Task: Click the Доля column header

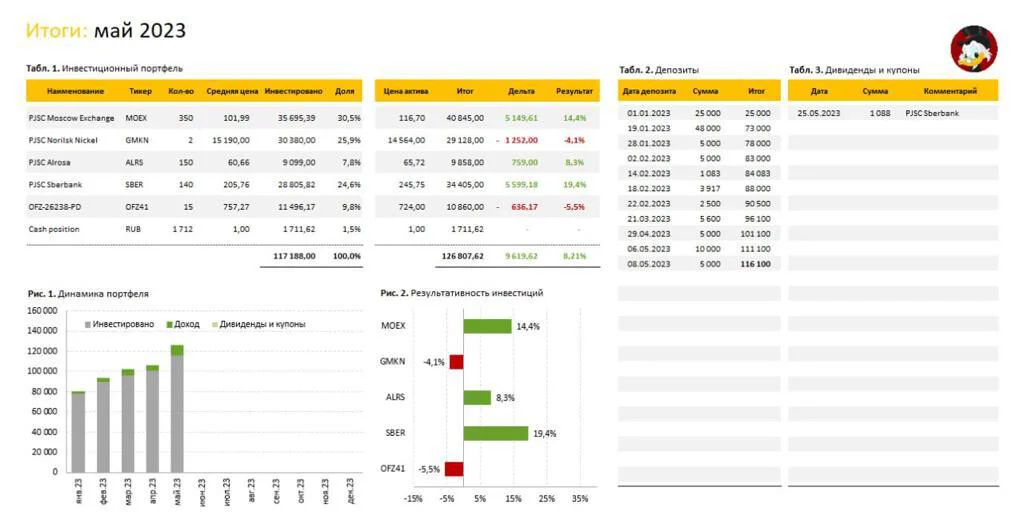Action: (x=344, y=91)
